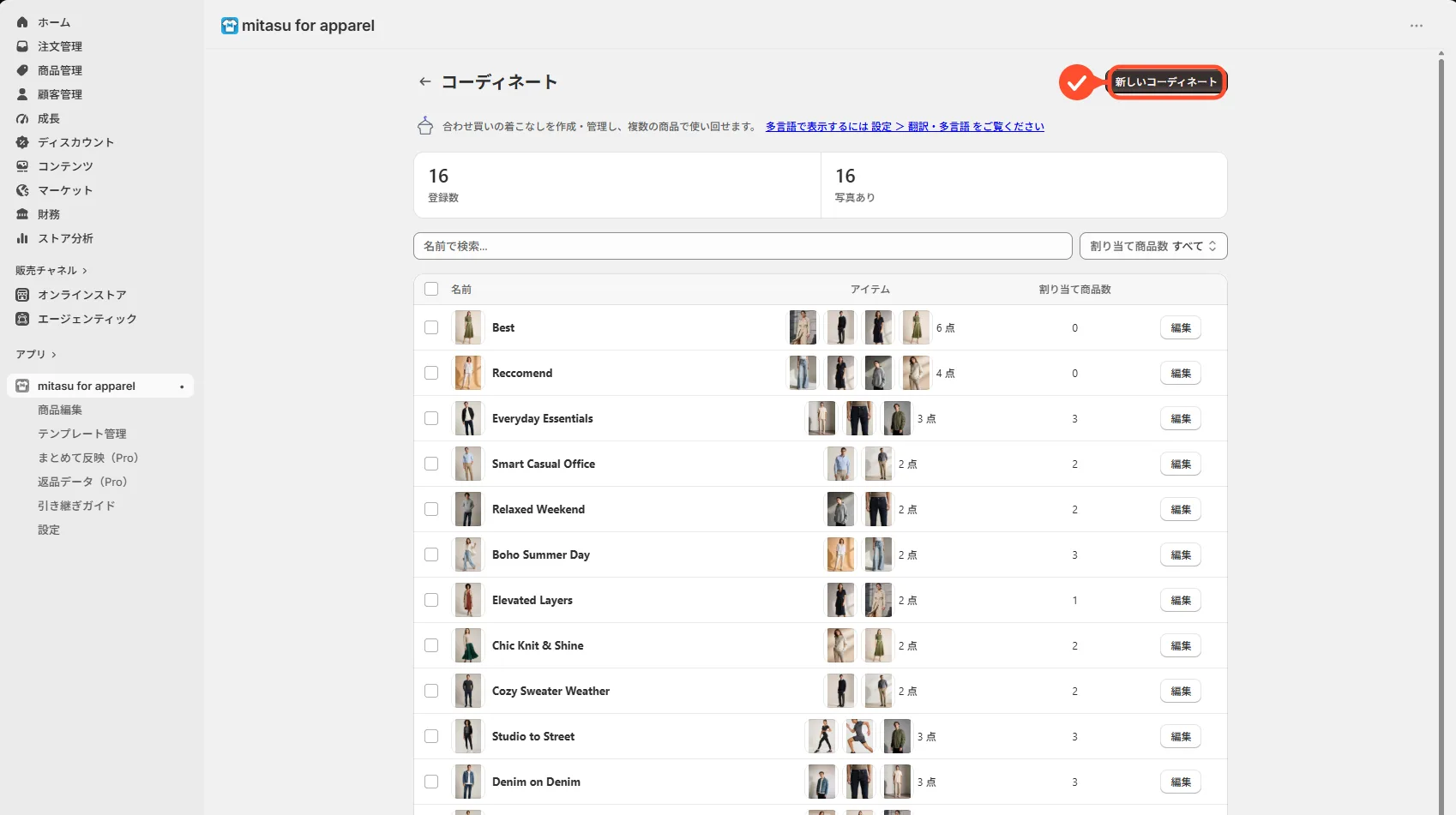Expand the アプリ section chevron
Viewport: 1456px width, 815px height.
[x=54, y=355]
